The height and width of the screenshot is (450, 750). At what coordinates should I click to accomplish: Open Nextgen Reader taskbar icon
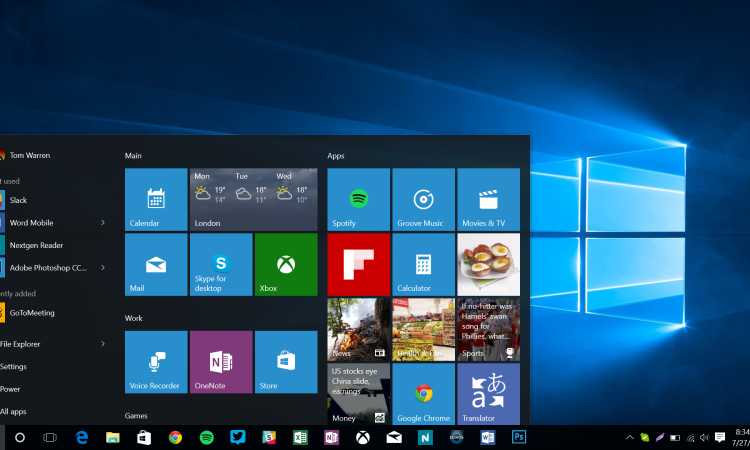coord(425,437)
